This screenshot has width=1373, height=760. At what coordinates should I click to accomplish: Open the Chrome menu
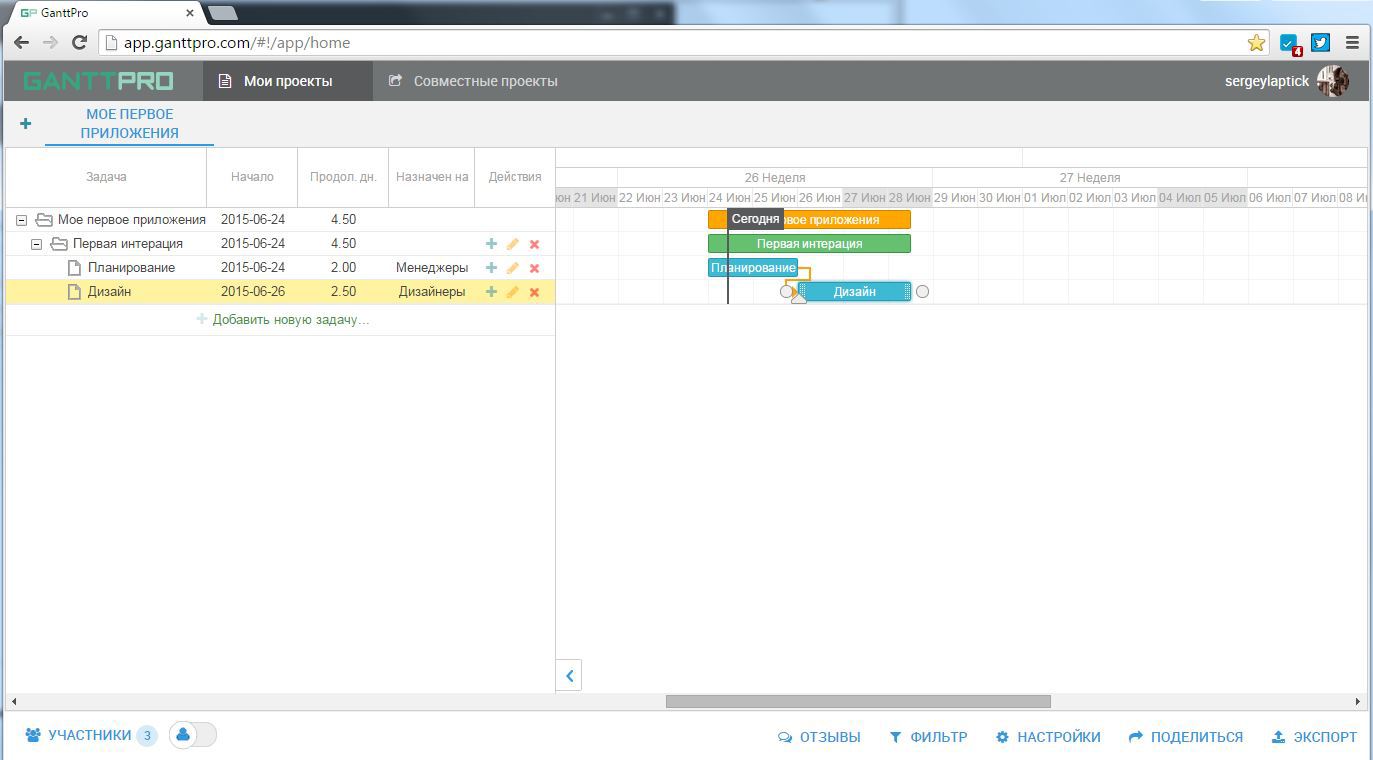[x=1352, y=42]
